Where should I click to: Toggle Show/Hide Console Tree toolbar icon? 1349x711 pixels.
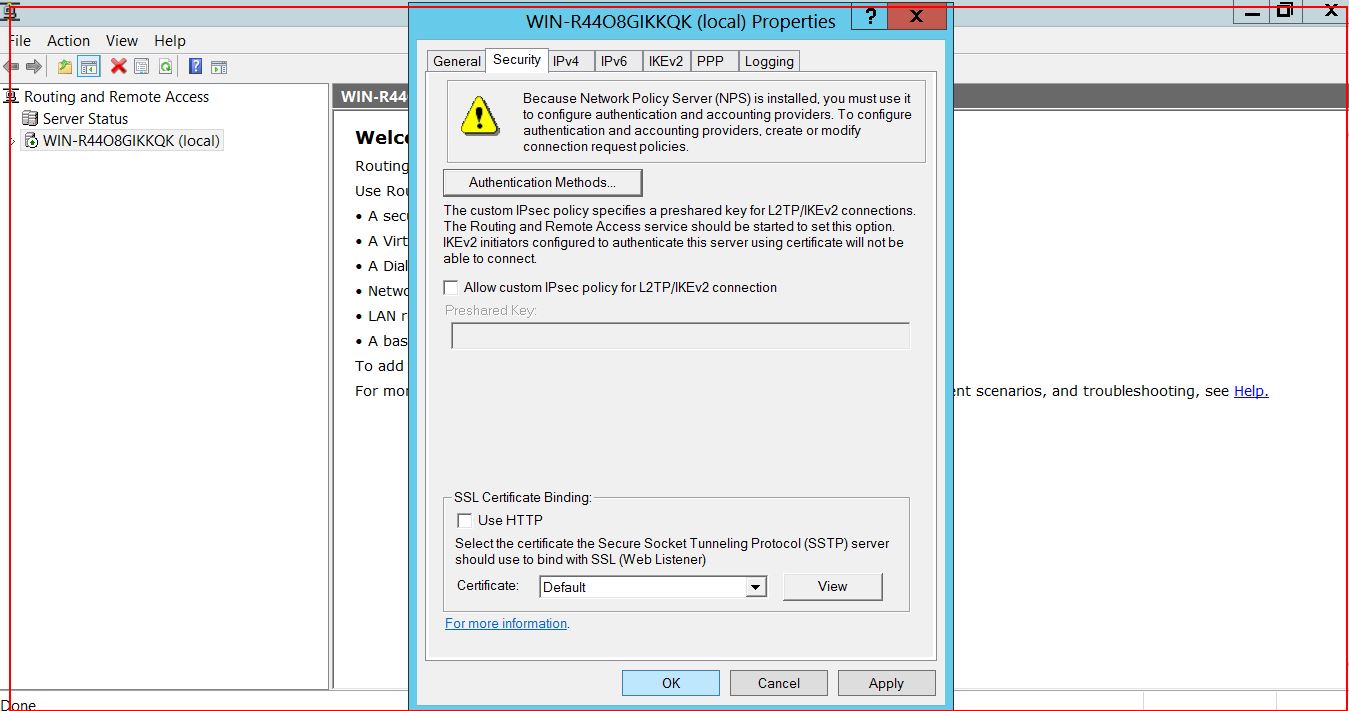tap(89, 67)
